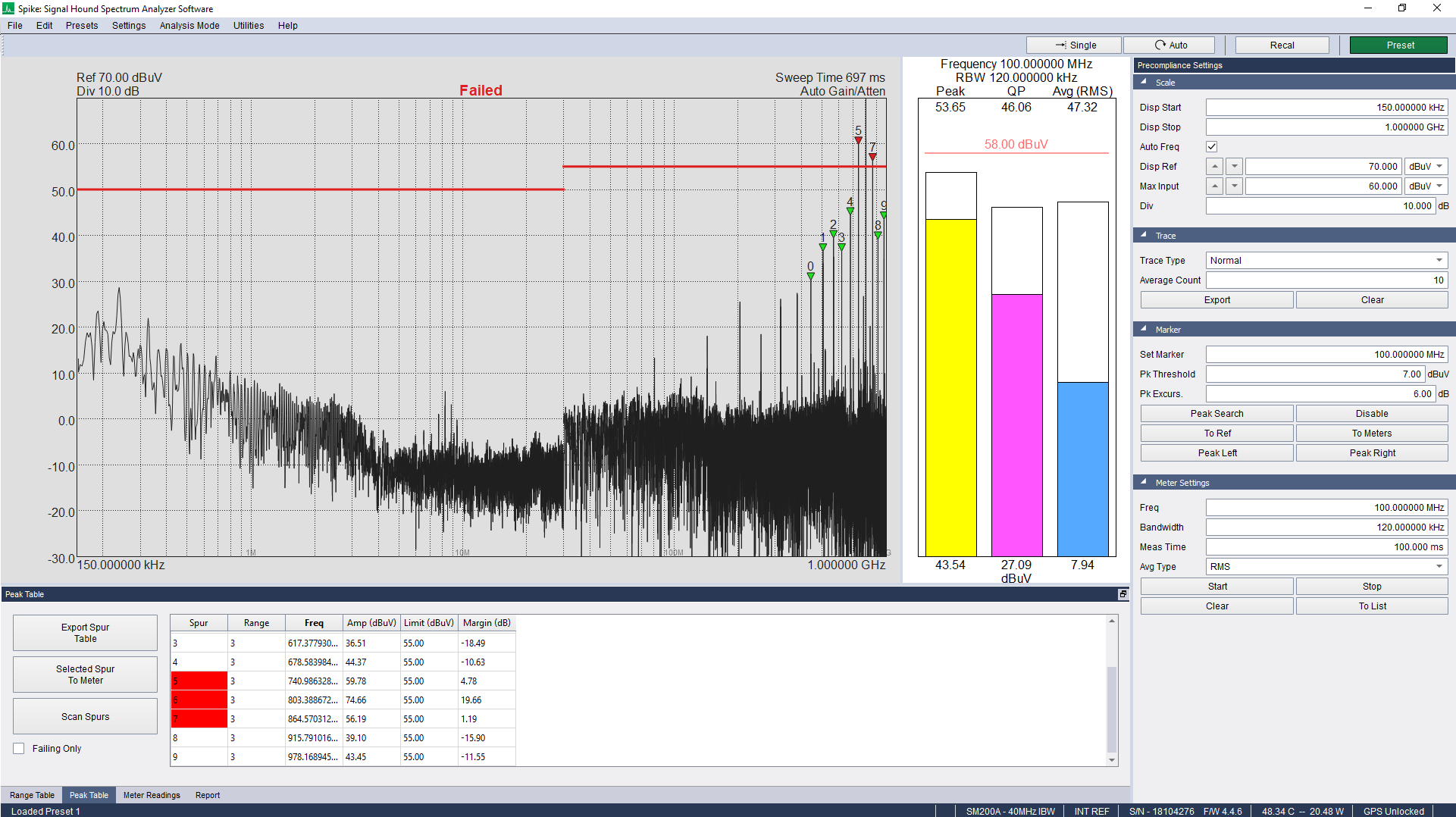Switch to the Meter Readings tab

point(152,795)
